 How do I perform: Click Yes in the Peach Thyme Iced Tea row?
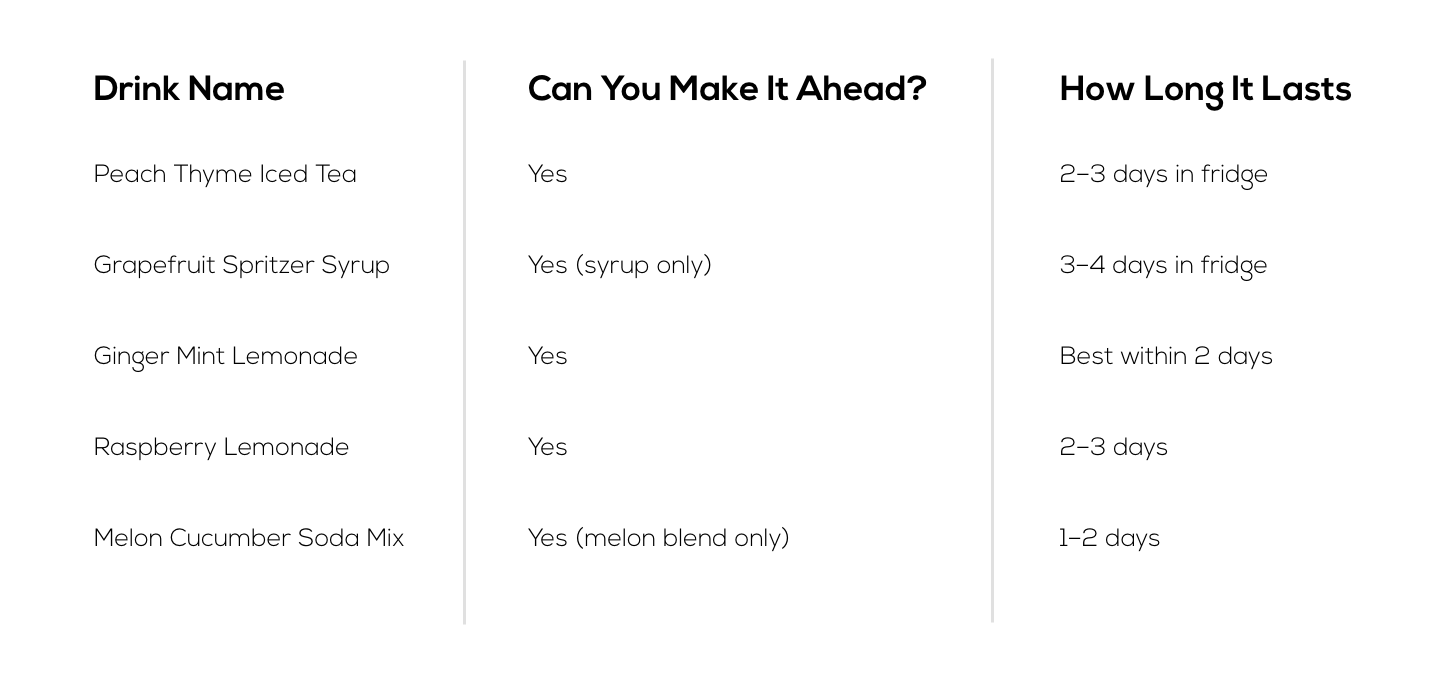[x=548, y=175]
